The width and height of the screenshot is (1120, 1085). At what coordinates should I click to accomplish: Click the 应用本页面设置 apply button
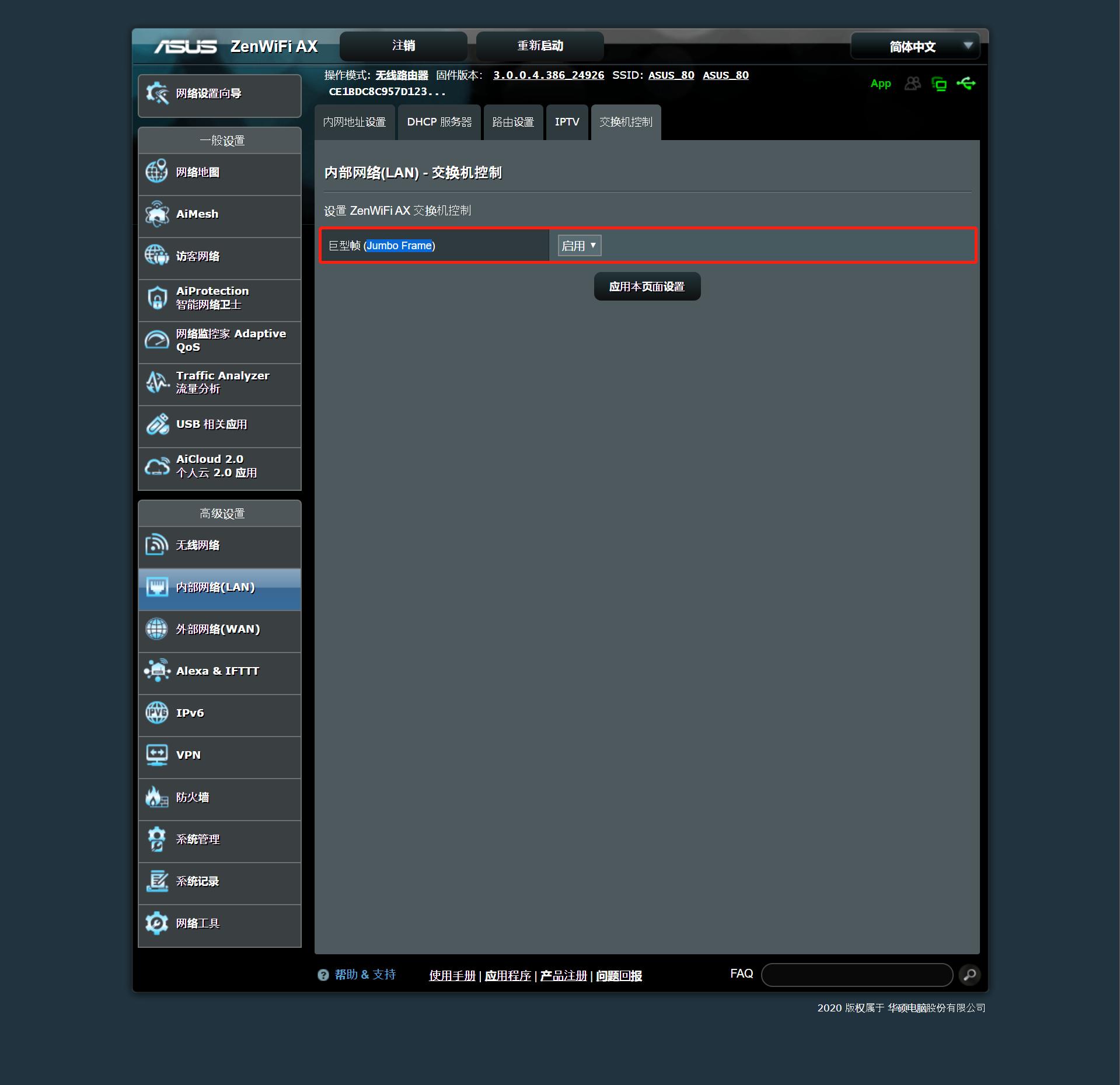click(647, 287)
